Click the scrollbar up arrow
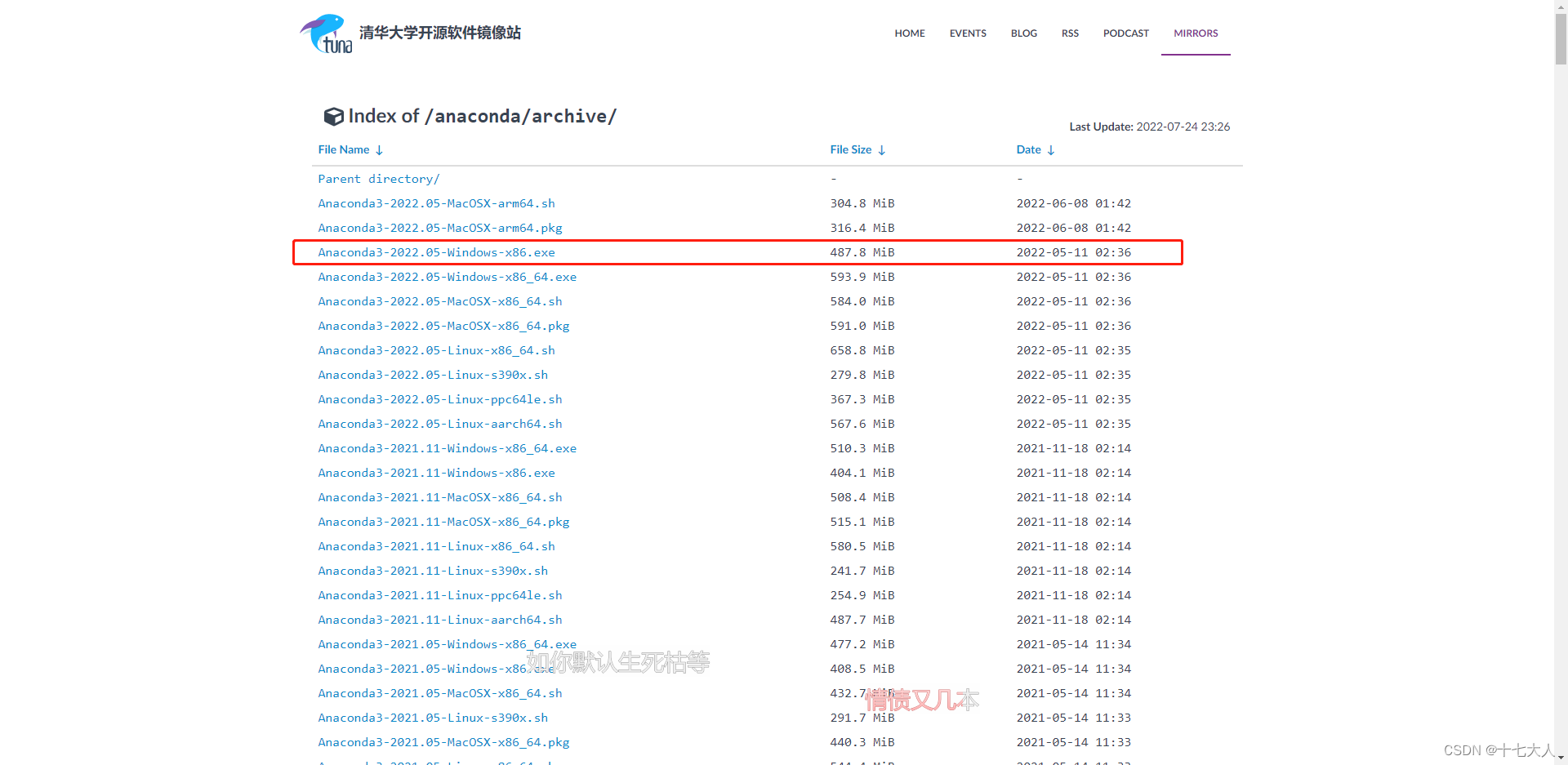This screenshot has width=1568, height=765. (x=1561, y=6)
